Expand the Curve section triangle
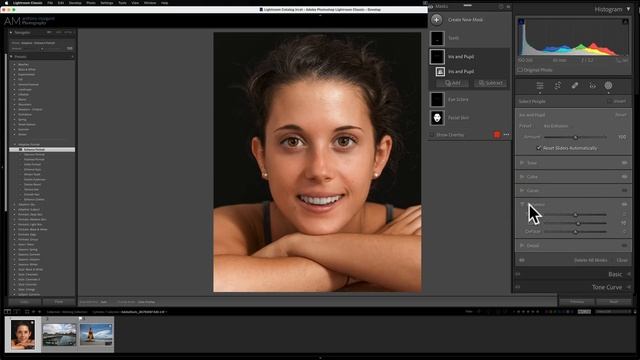This screenshot has height=360, width=640. tap(522, 191)
